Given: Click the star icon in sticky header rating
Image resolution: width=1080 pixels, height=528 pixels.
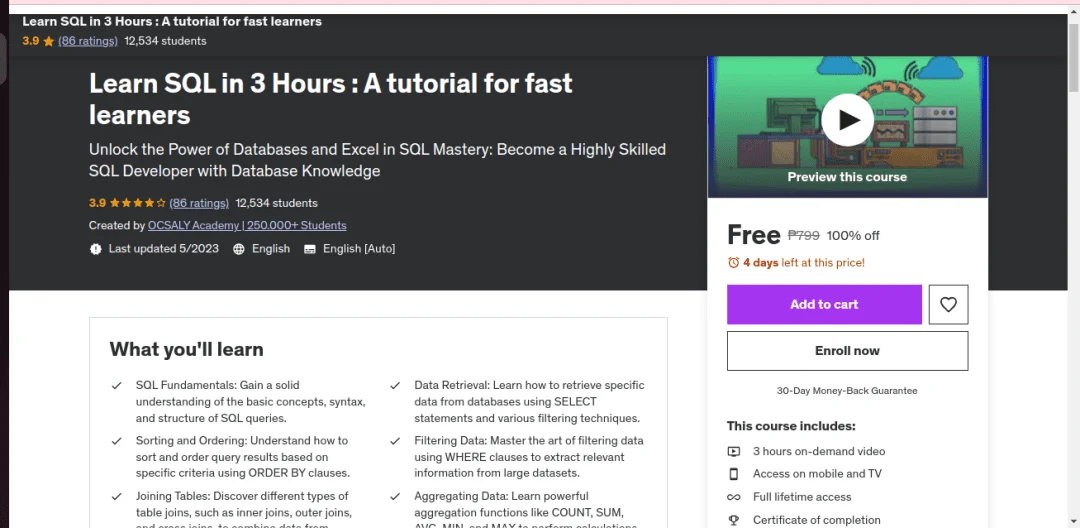Looking at the screenshot, I should 48,41.
